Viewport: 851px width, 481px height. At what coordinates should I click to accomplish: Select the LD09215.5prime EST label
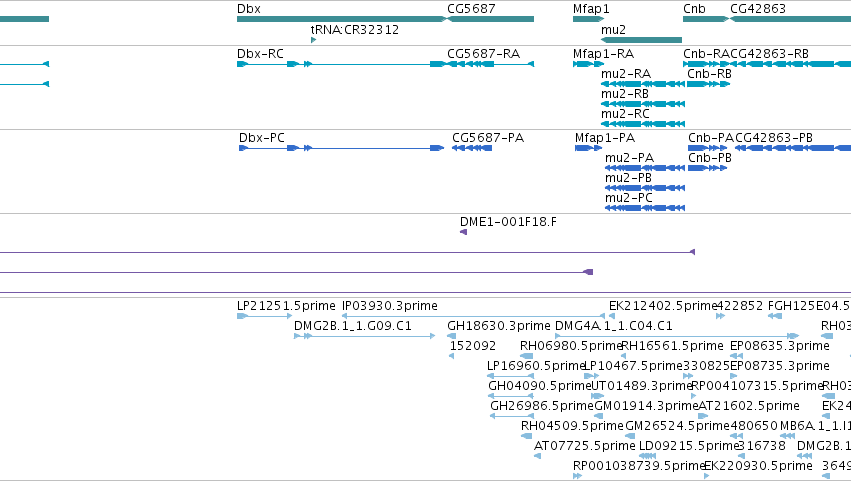pos(689,447)
